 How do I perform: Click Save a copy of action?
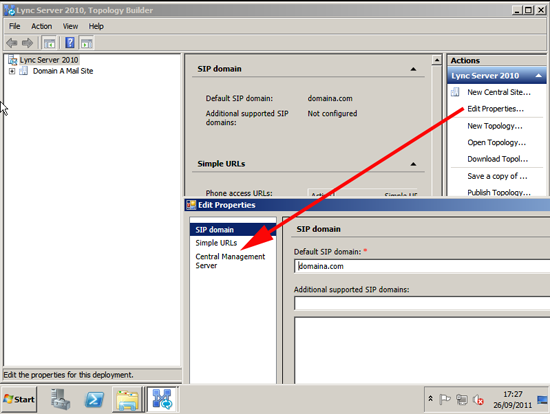(x=497, y=176)
